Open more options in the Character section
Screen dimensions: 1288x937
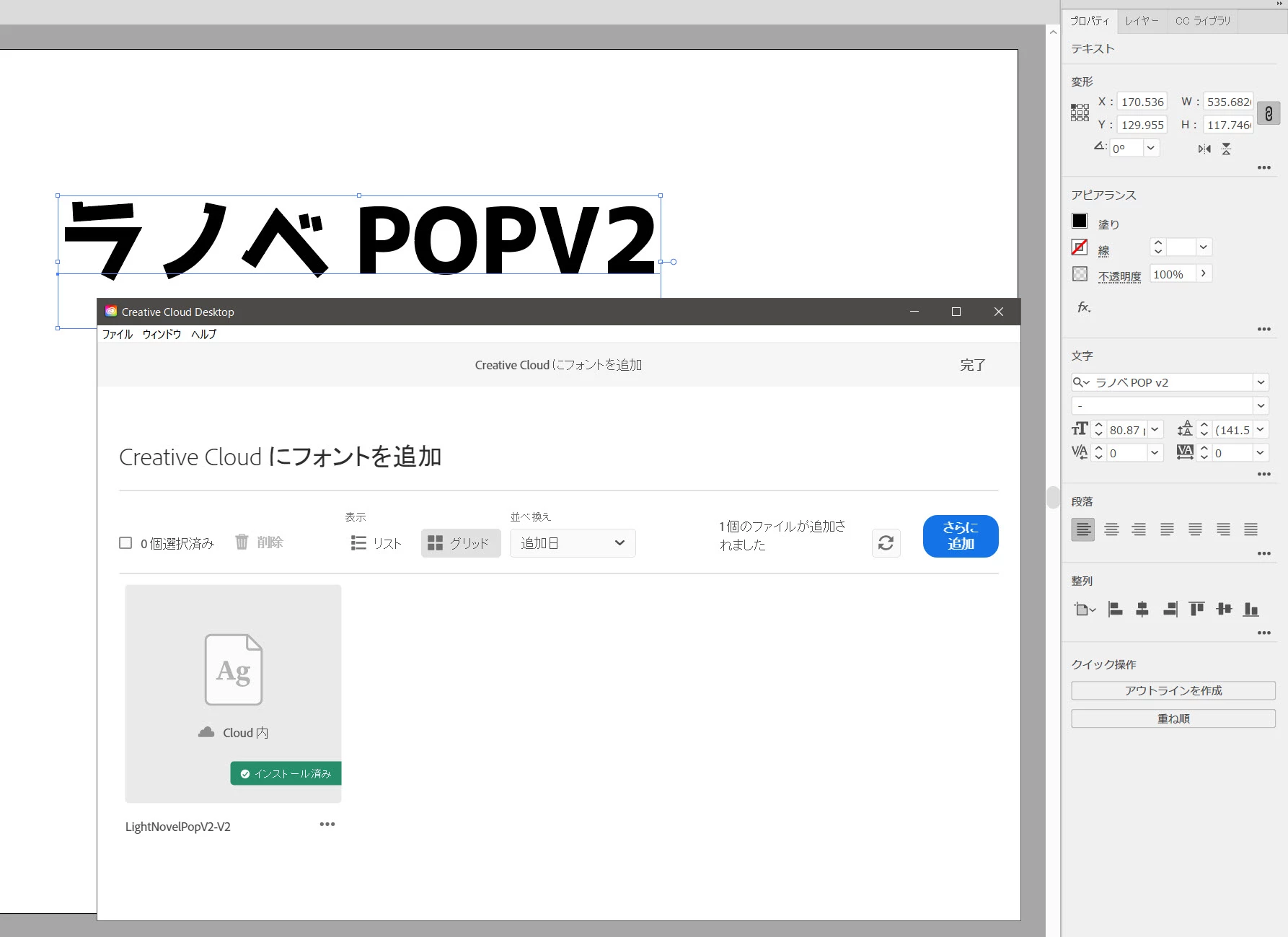pos(1264,474)
